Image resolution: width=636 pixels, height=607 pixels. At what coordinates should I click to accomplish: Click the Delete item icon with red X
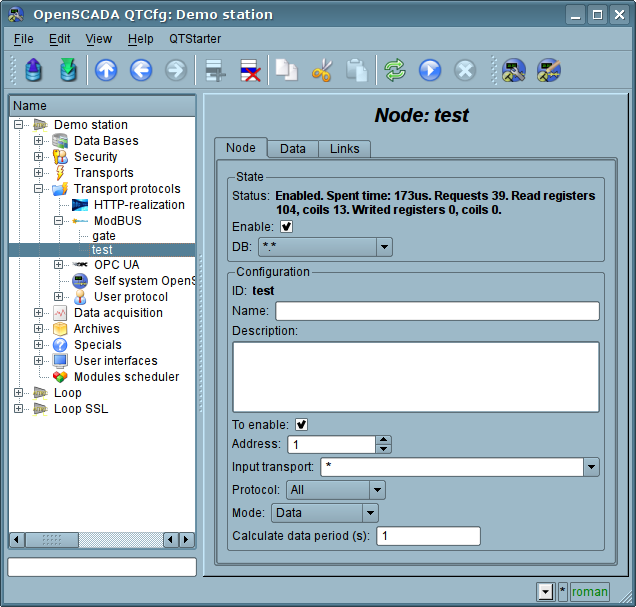point(249,70)
